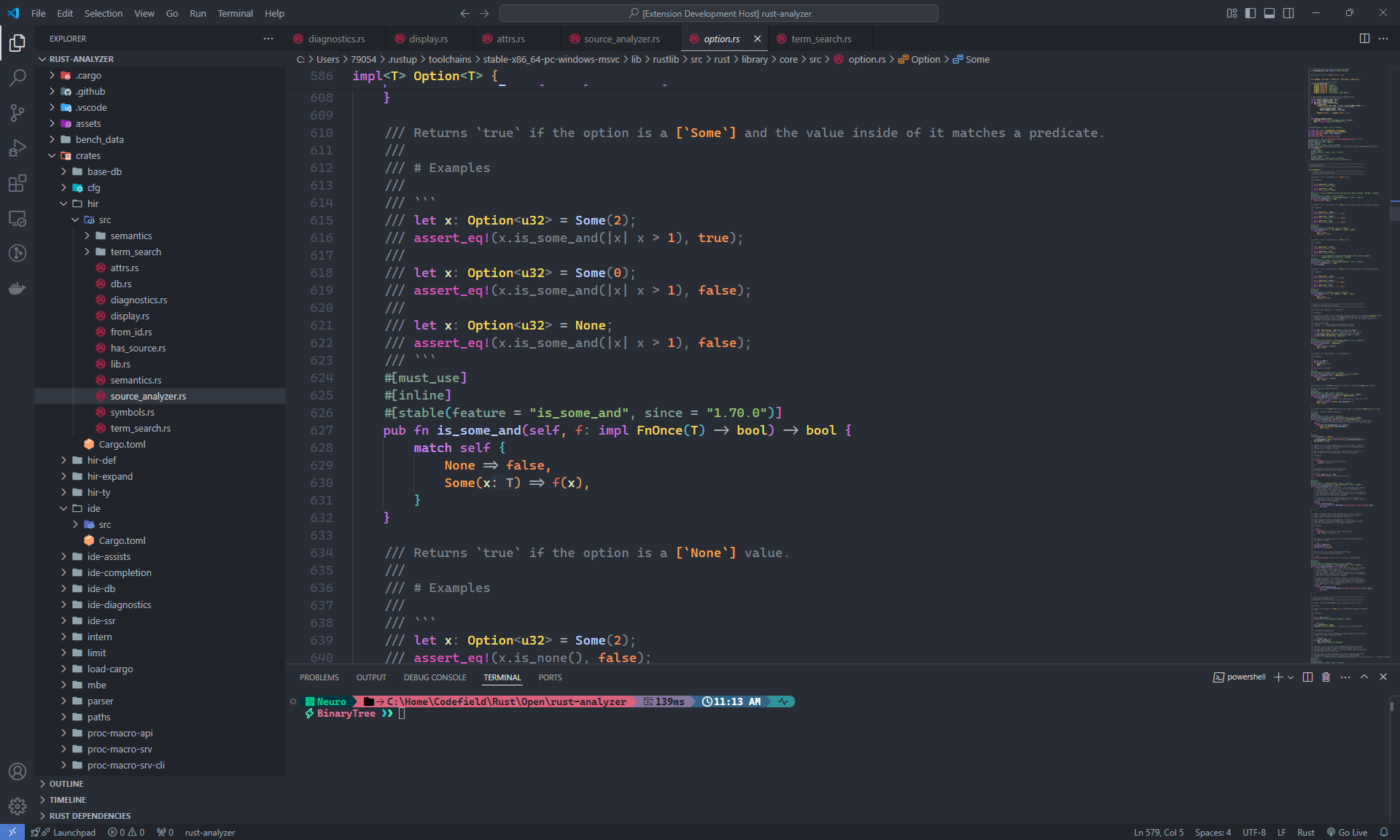Close the terminal panel
Viewport: 1400px width, 840px height.
click(1383, 677)
